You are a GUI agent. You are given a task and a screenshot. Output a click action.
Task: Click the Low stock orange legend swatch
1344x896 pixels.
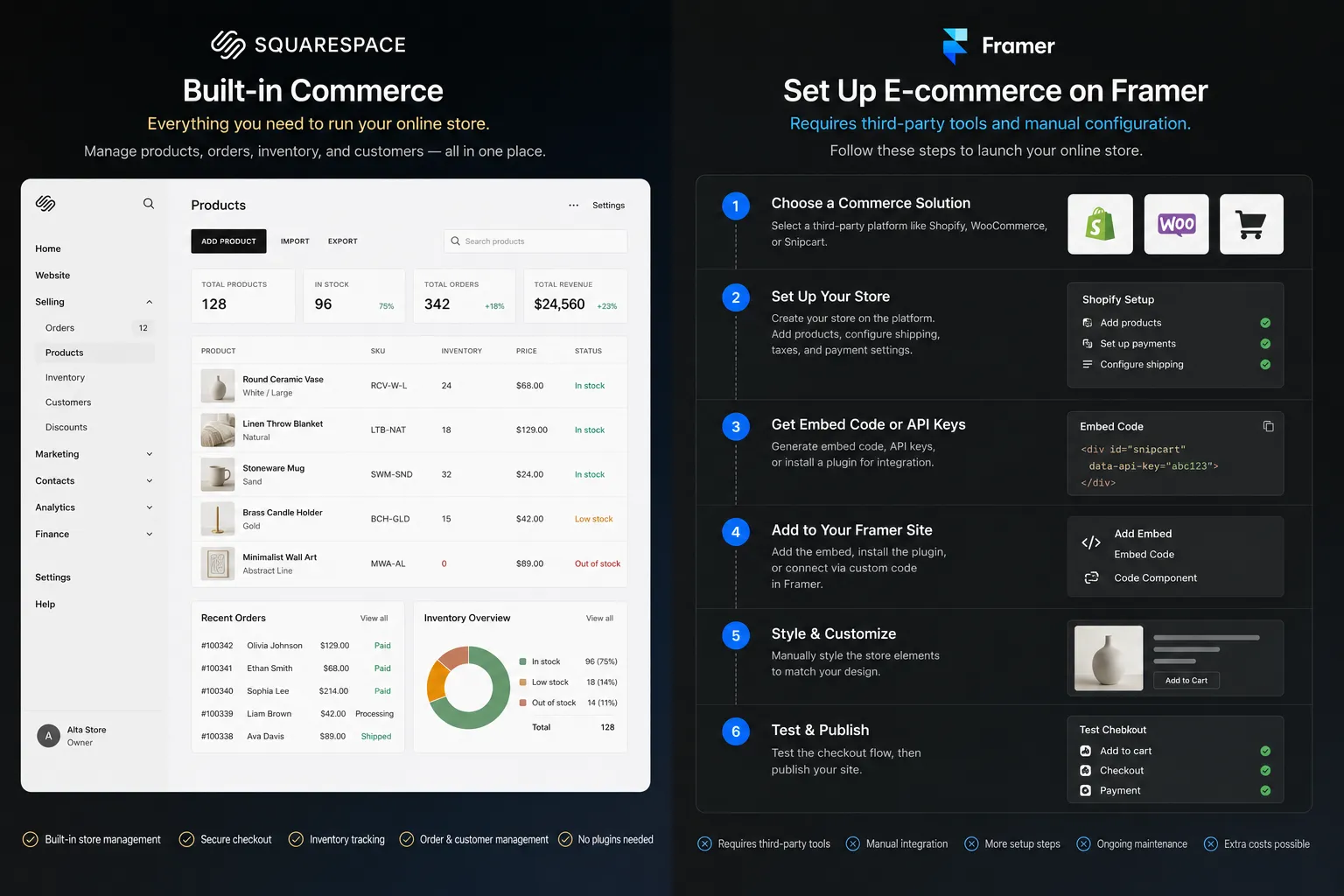(x=522, y=682)
